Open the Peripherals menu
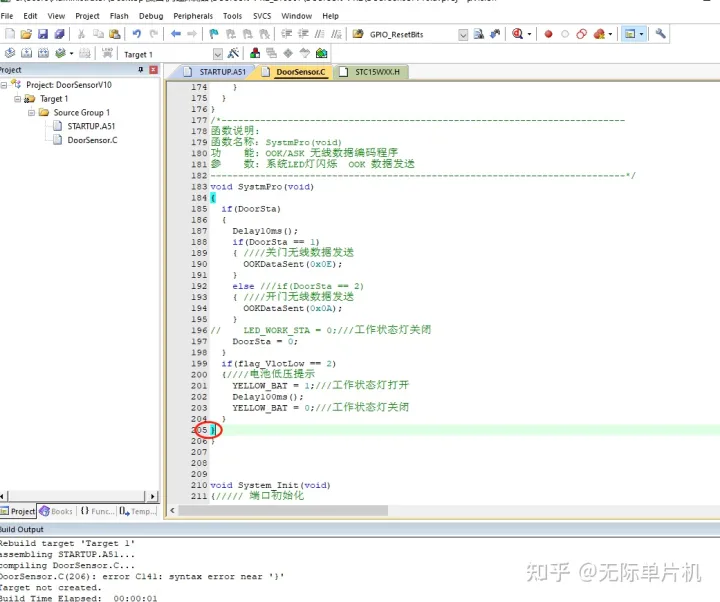Screen dimensions: 720x602 (192, 16)
